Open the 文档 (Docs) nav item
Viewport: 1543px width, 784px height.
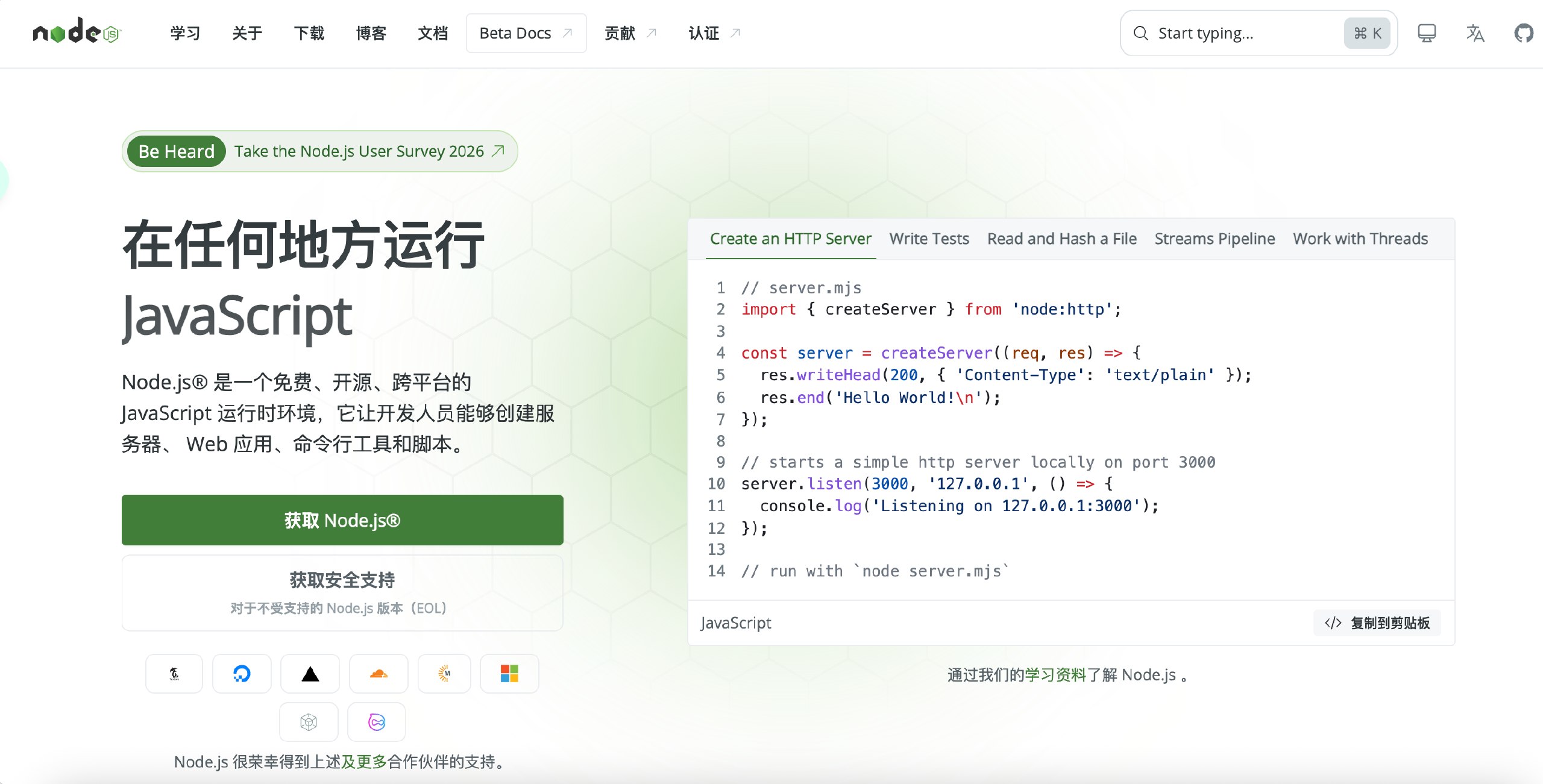tap(433, 33)
